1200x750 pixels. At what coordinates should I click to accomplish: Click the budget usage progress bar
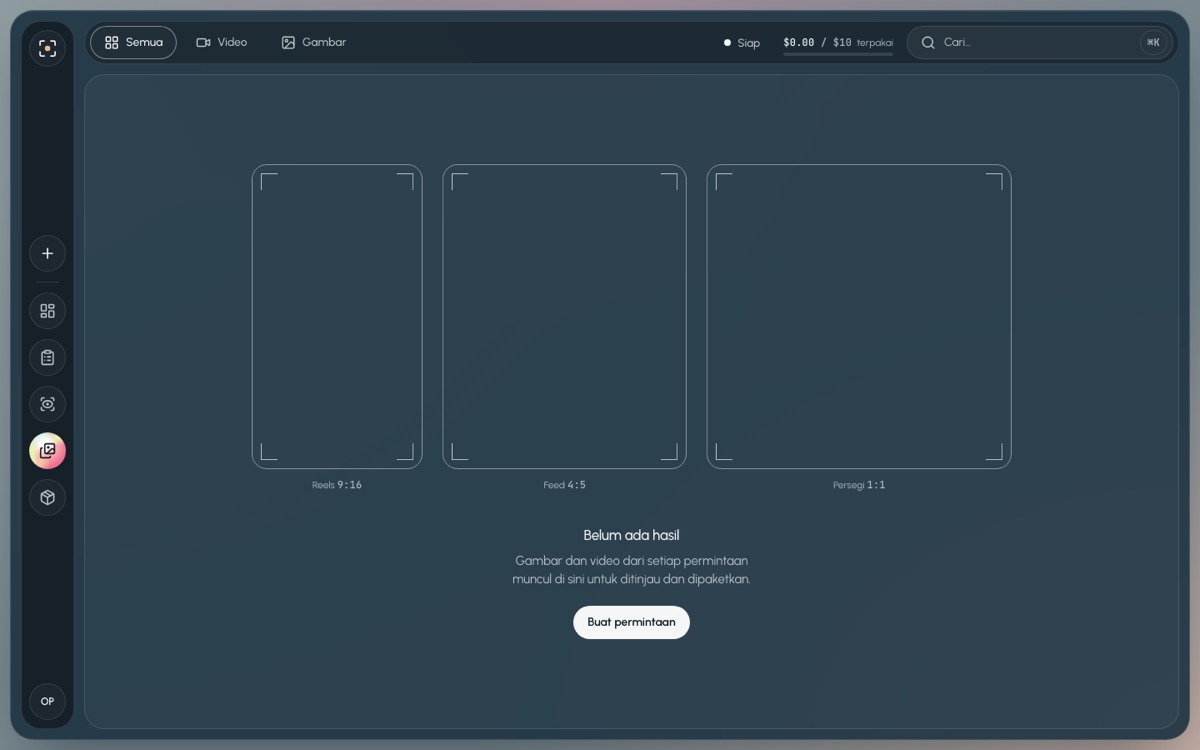pos(838,54)
